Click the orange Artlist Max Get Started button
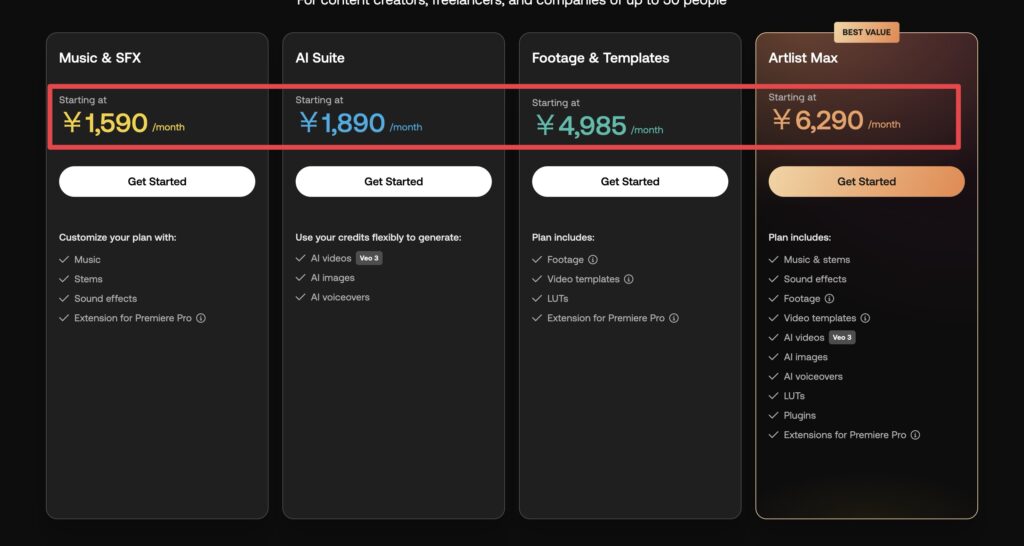The height and width of the screenshot is (546, 1024). click(866, 182)
